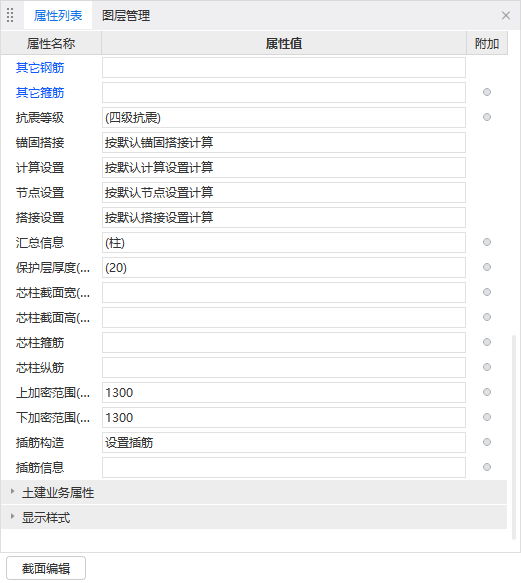521x583 pixels.
Task: Select the 节点设置 property name
Action: tap(40, 193)
